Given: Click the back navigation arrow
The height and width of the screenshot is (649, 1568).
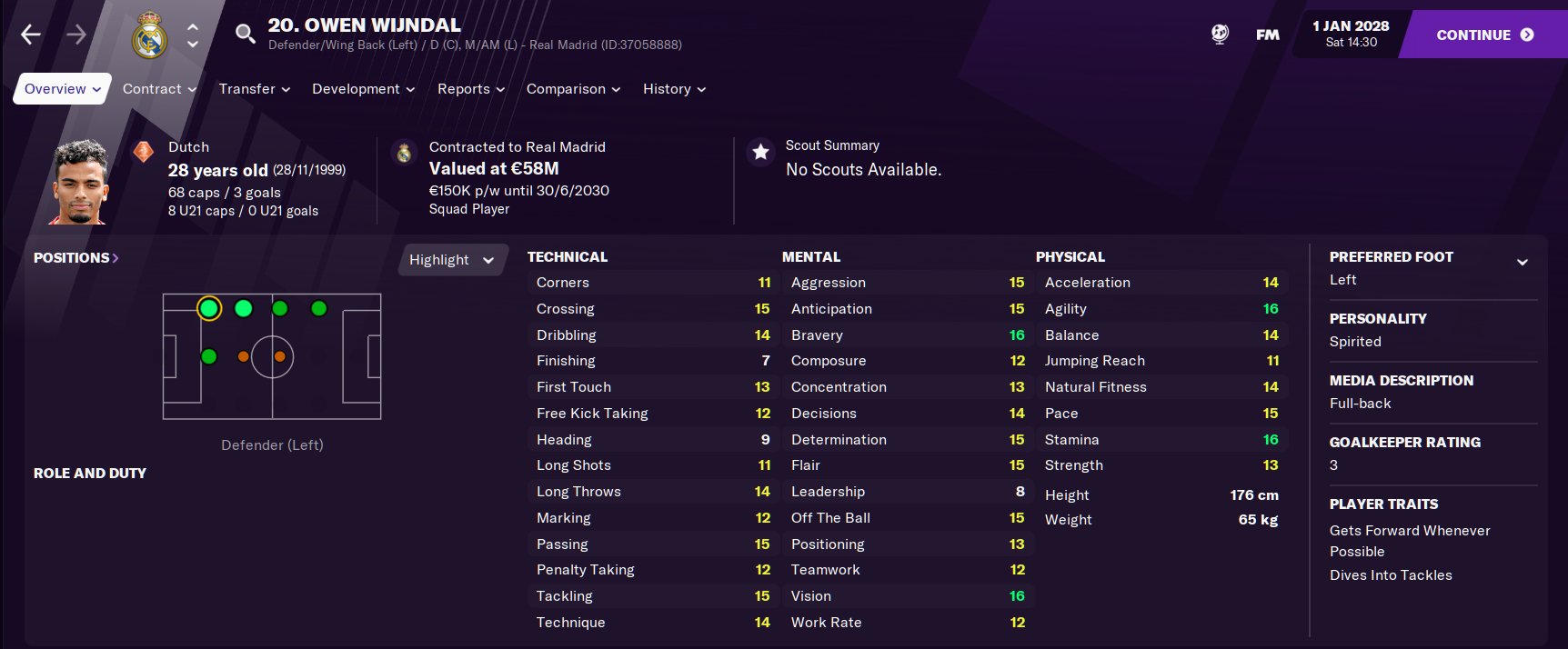Looking at the screenshot, I should point(31,35).
